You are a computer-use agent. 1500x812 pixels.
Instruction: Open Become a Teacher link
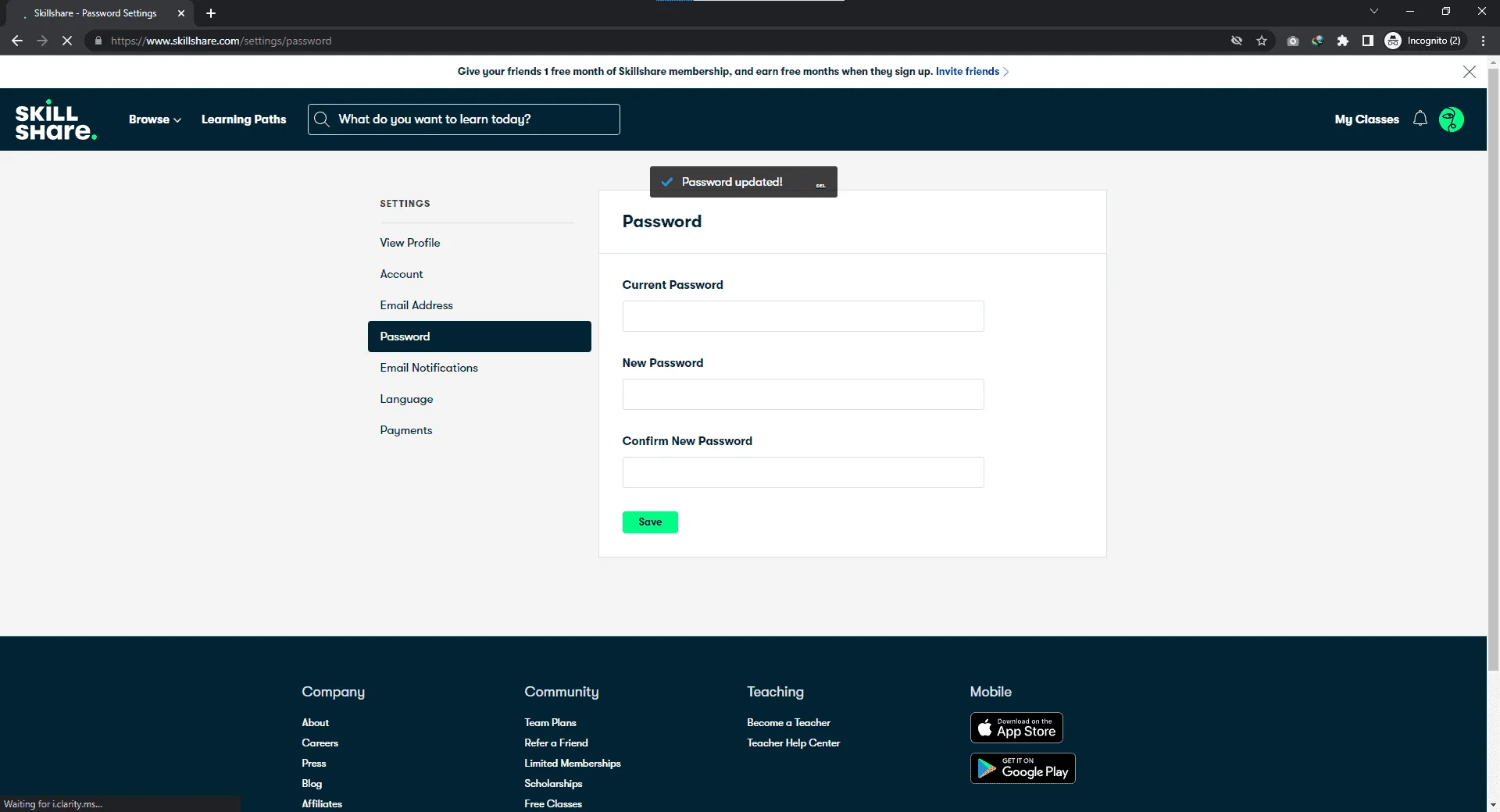(788, 722)
